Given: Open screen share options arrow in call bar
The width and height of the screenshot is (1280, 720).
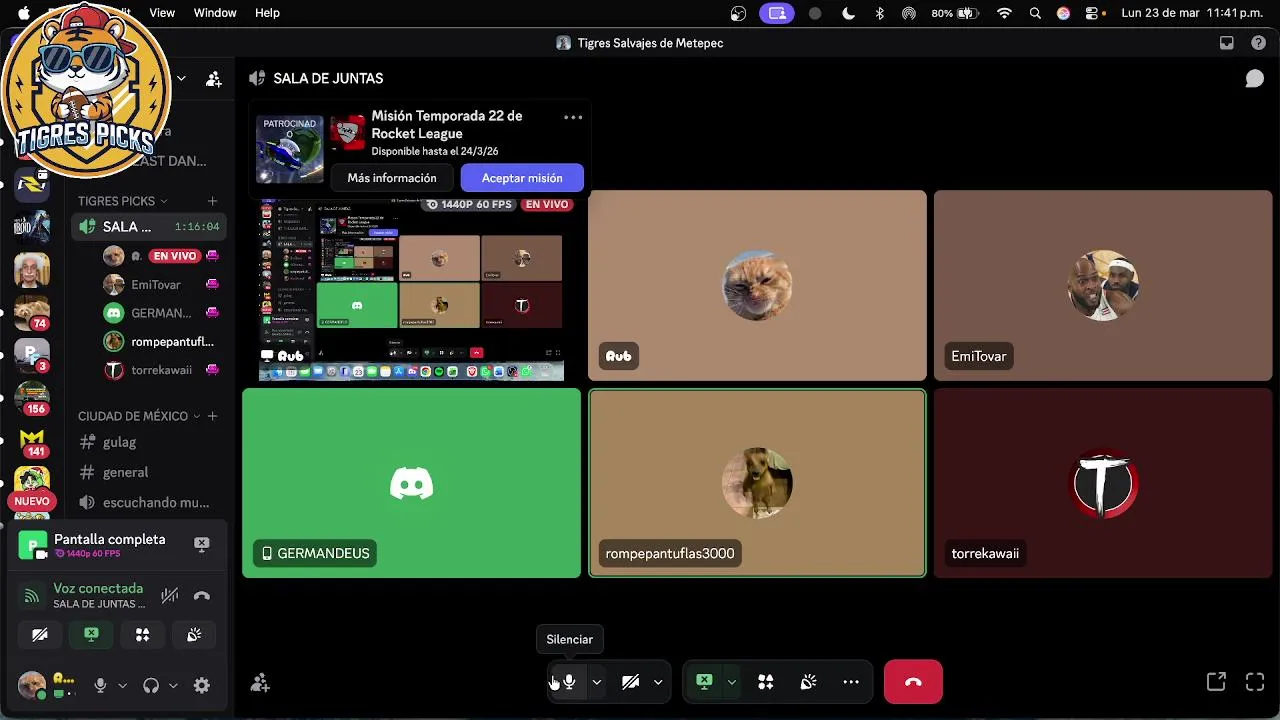Looking at the screenshot, I should pos(732,682).
